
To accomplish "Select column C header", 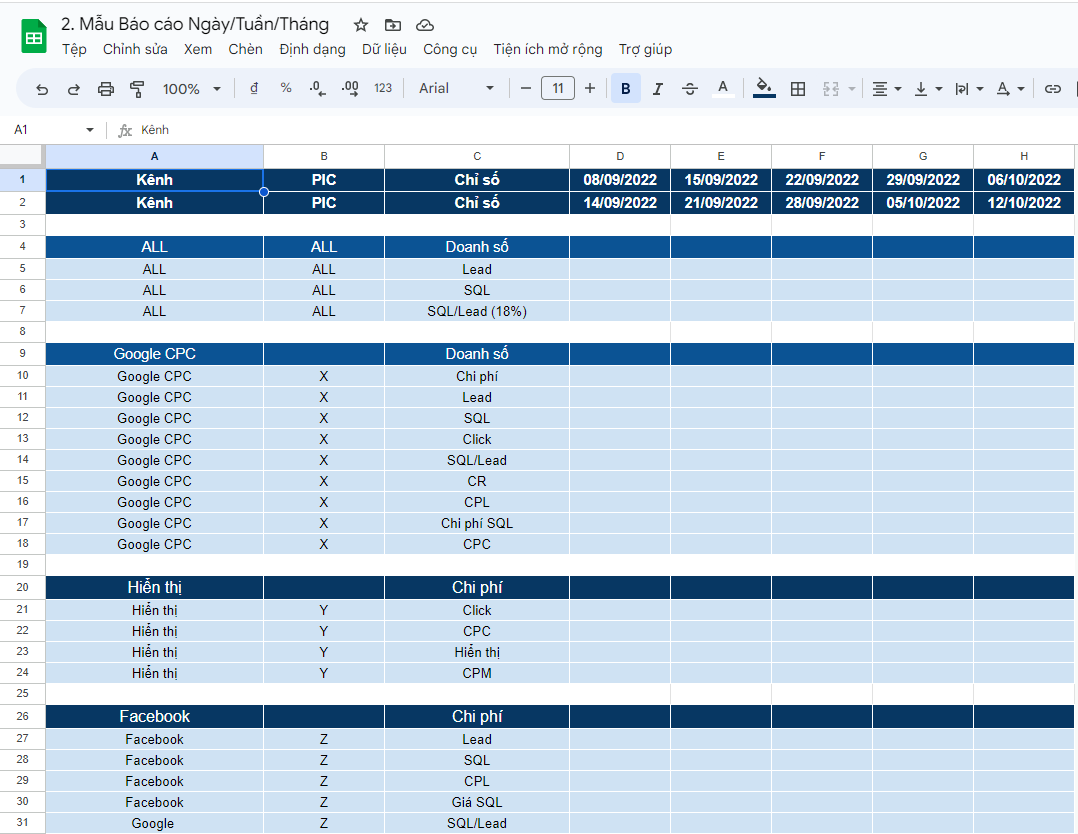I will [x=477, y=156].
